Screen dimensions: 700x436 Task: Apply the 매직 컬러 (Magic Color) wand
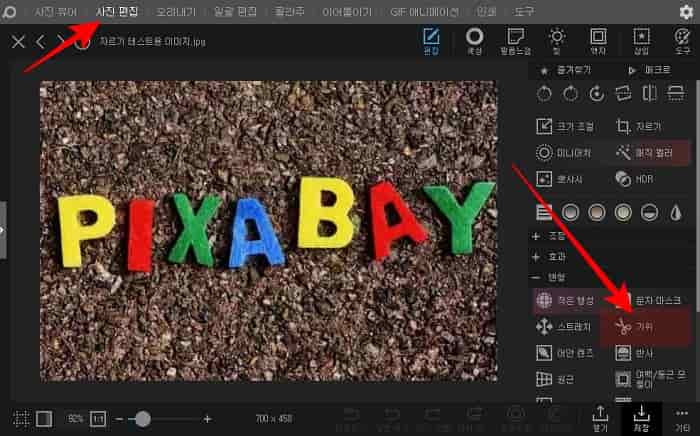(x=644, y=153)
